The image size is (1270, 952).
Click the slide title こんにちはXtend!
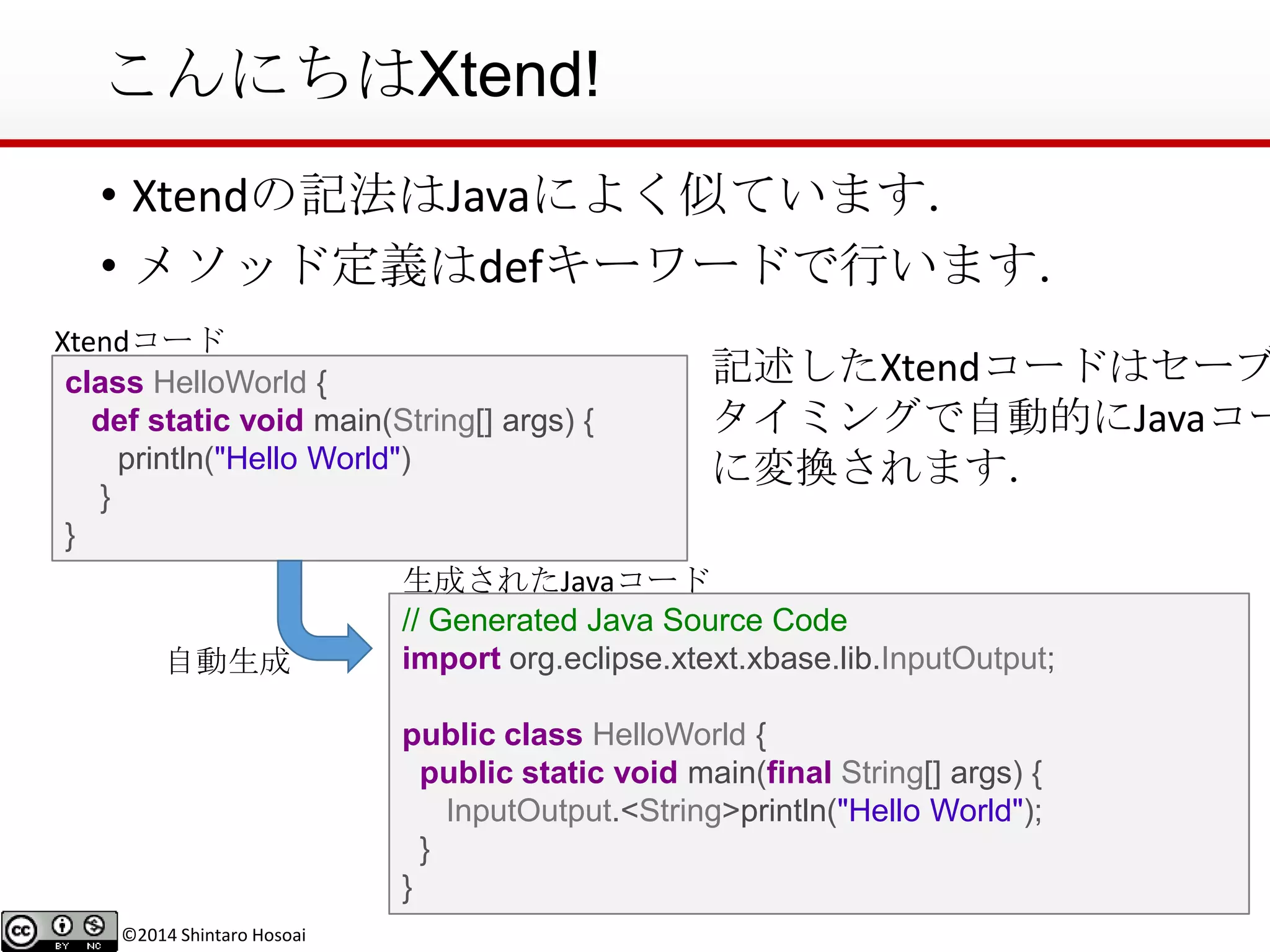[x=355, y=74]
